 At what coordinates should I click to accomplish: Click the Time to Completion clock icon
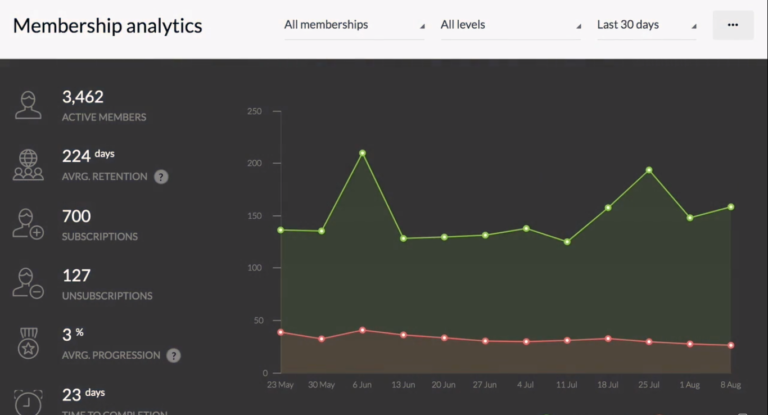(x=28, y=400)
